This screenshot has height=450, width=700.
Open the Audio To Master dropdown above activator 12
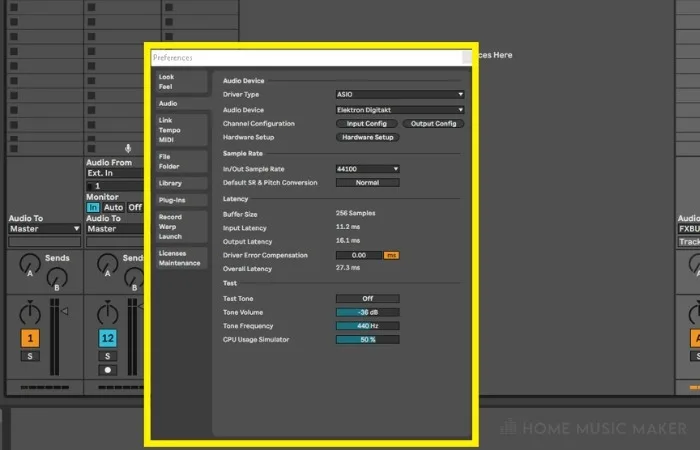(115, 229)
